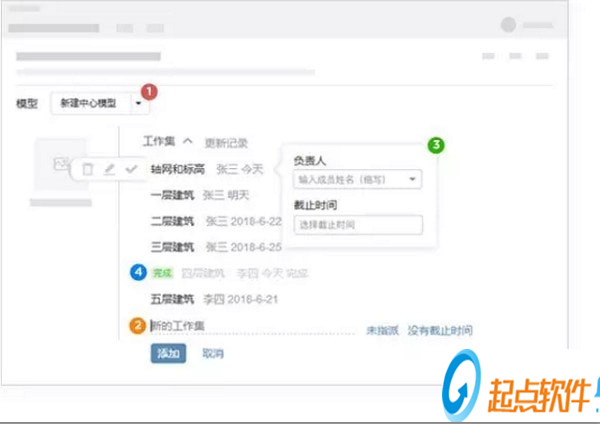The width and height of the screenshot is (600, 424).
Task: Switch to the 更新记录 tab
Action: tap(226, 143)
